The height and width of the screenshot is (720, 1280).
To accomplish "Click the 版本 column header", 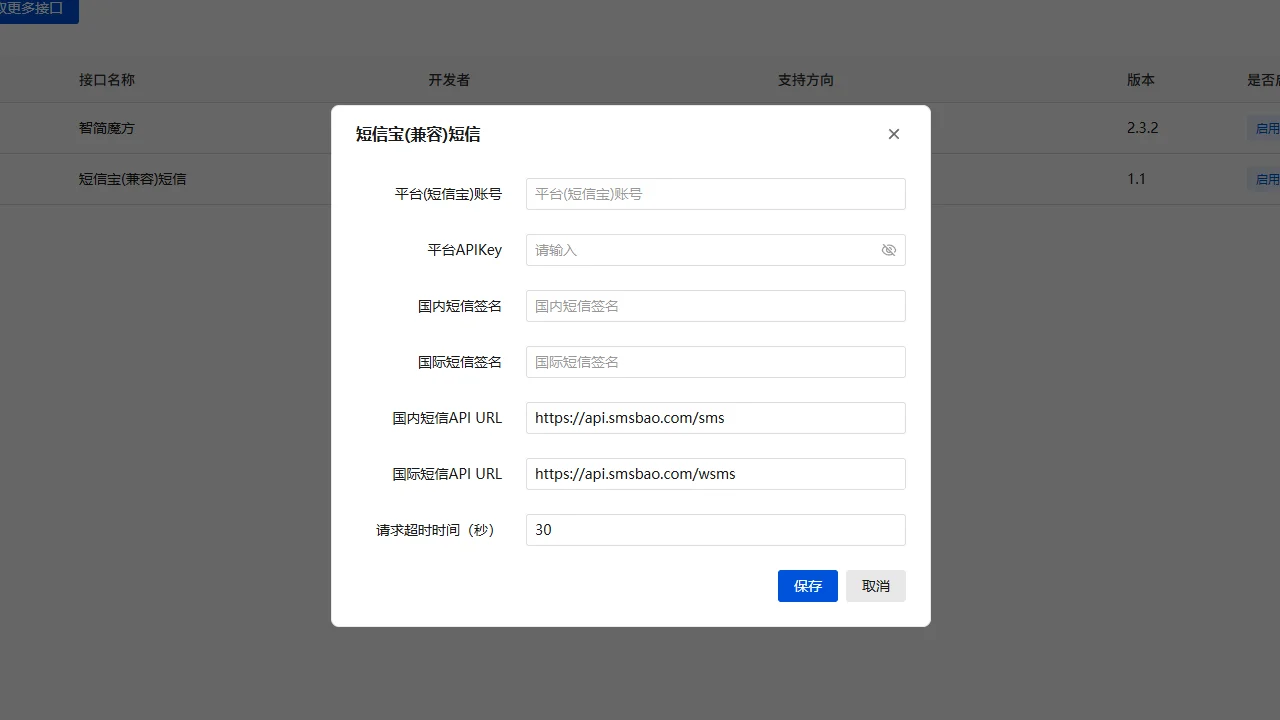I will [1141, 80].
